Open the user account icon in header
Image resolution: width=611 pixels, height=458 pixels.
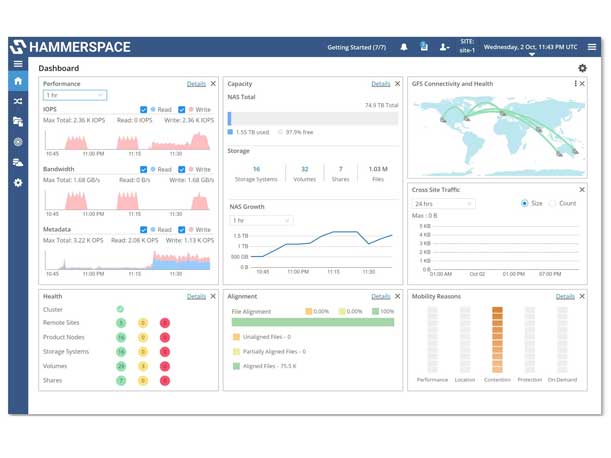pyautogui.click(x=444, y=47)
